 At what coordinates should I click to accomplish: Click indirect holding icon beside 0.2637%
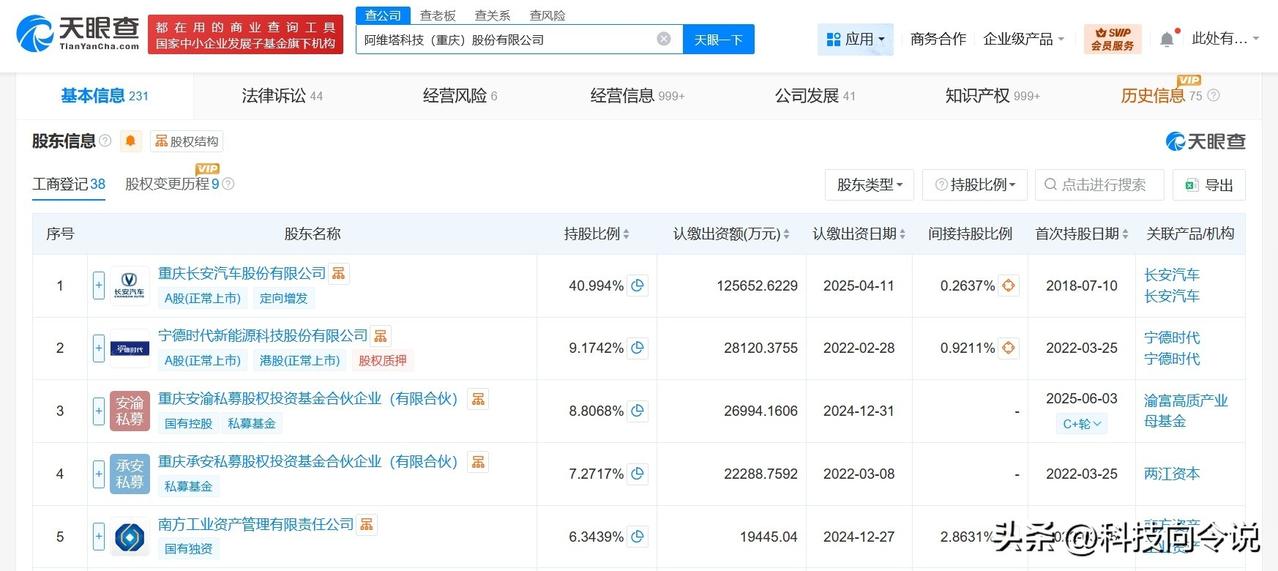pyautogui.click(x=1009, y=285)
